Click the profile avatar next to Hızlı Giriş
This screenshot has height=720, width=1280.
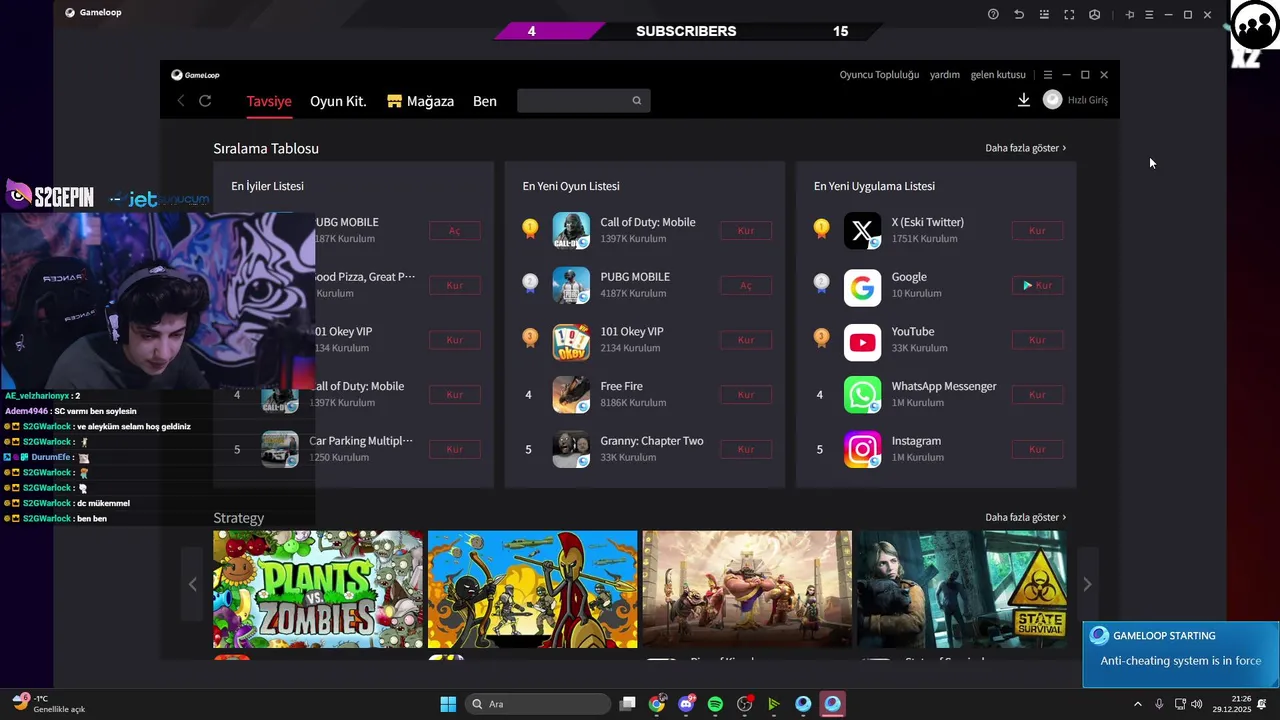1052,100
